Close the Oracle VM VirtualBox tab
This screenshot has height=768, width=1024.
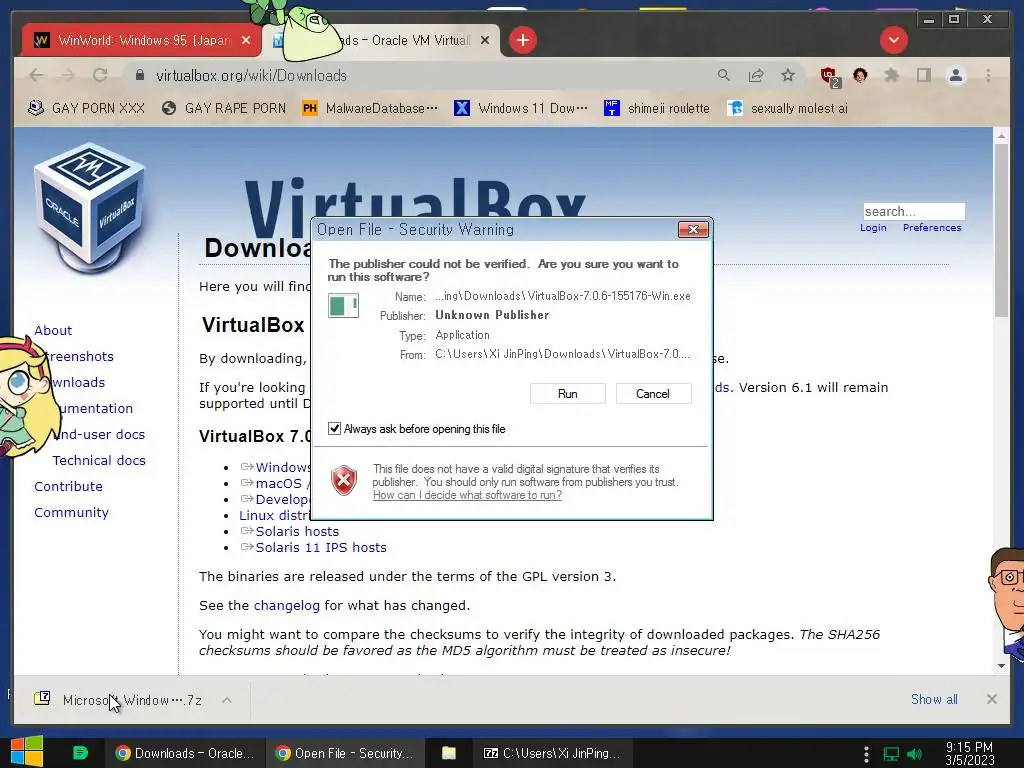(485, 40)
